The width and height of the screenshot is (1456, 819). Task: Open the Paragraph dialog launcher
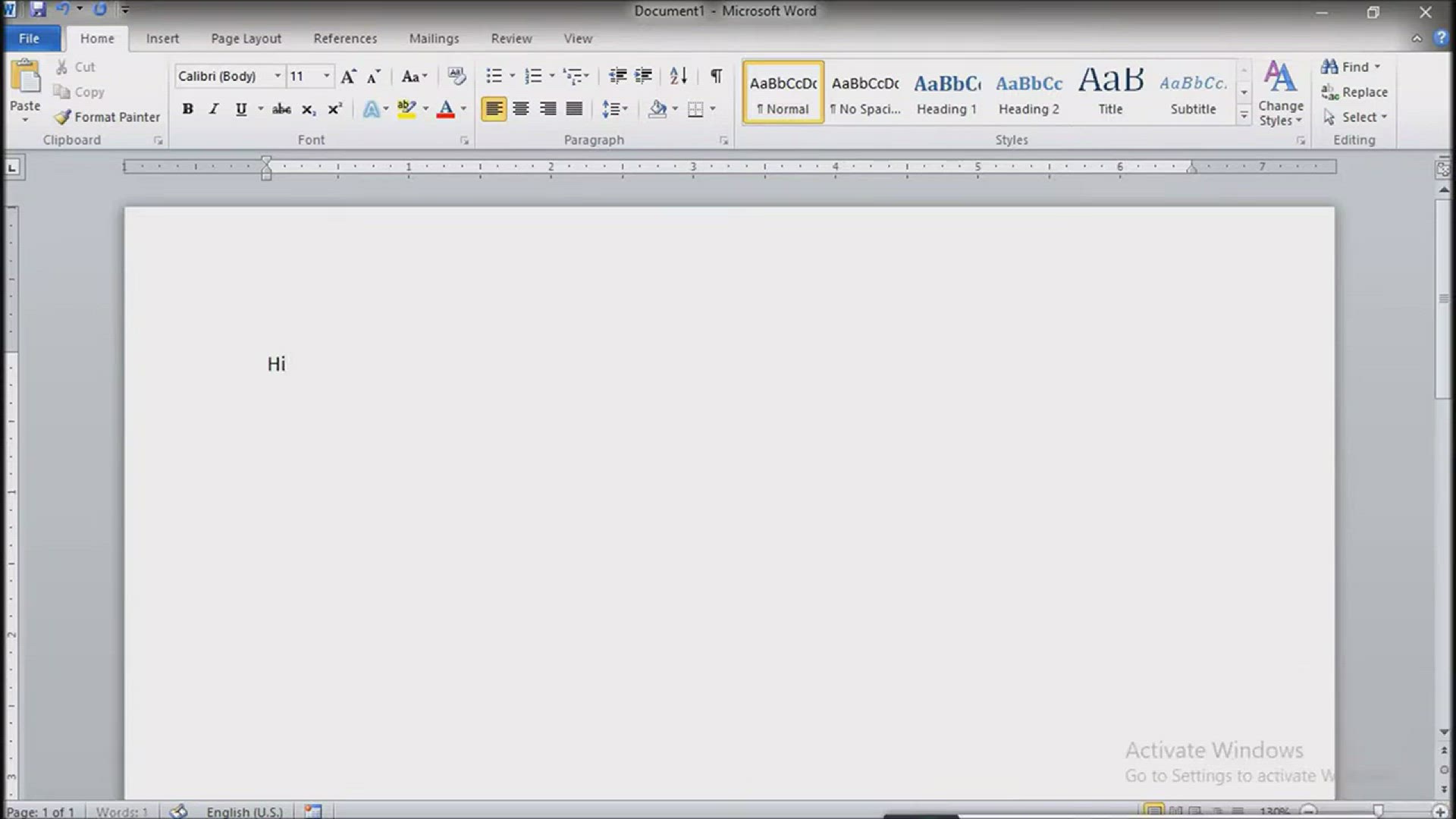point(723,140)
